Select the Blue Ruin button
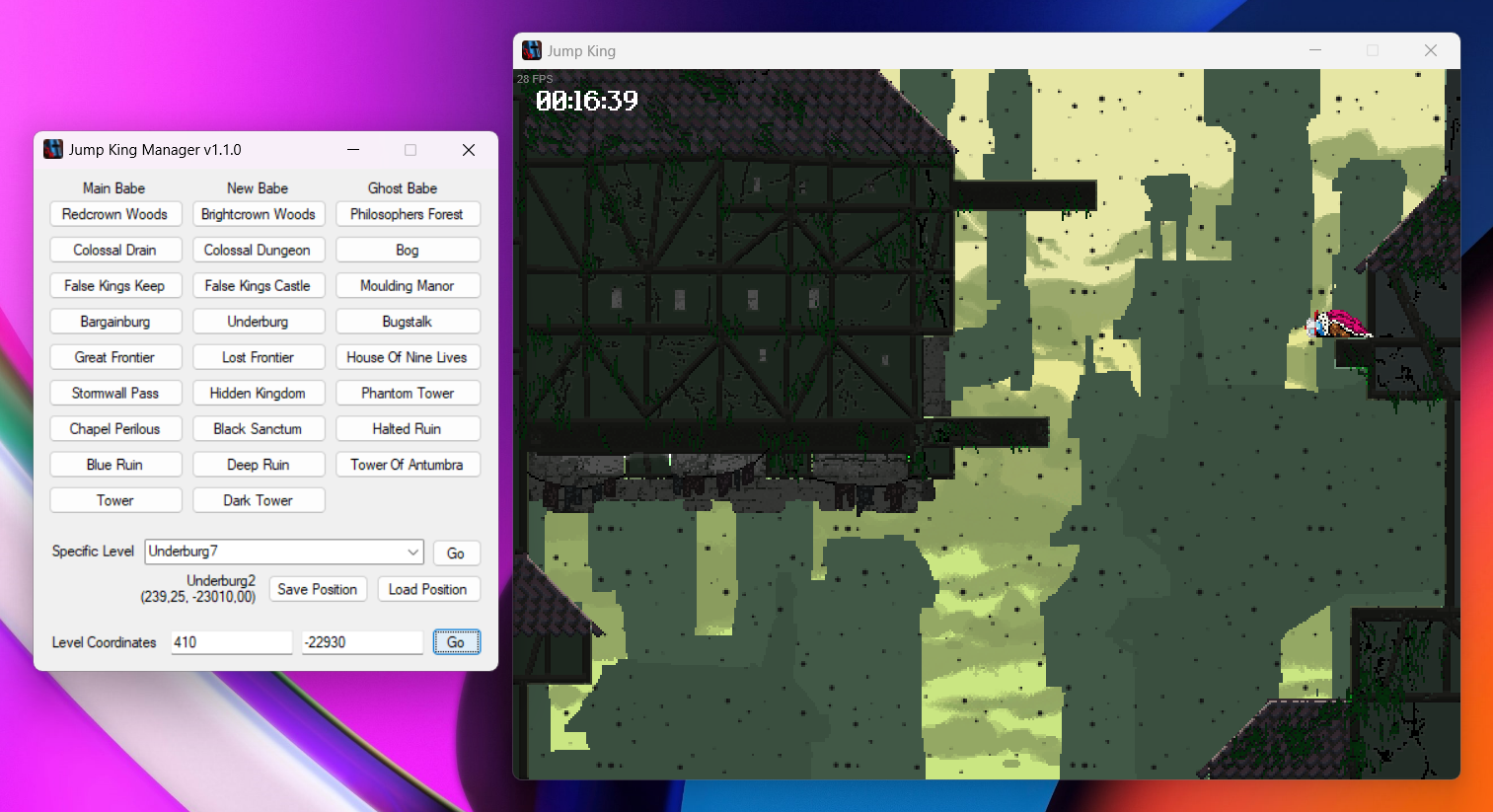The height and width of the screenshot is (812, 1493). pos(115,465)
